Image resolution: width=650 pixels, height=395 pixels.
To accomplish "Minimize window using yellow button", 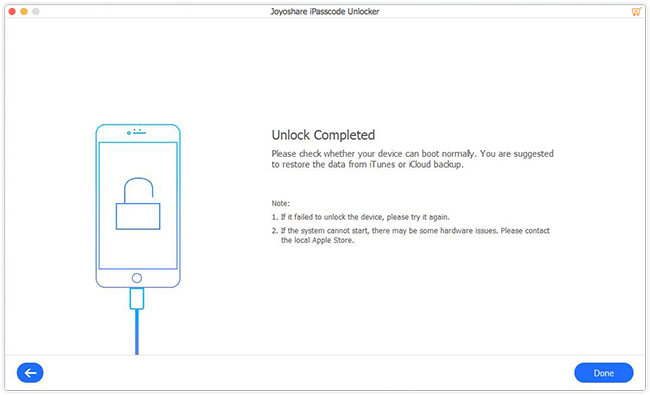I will click(x=24, y=12).
